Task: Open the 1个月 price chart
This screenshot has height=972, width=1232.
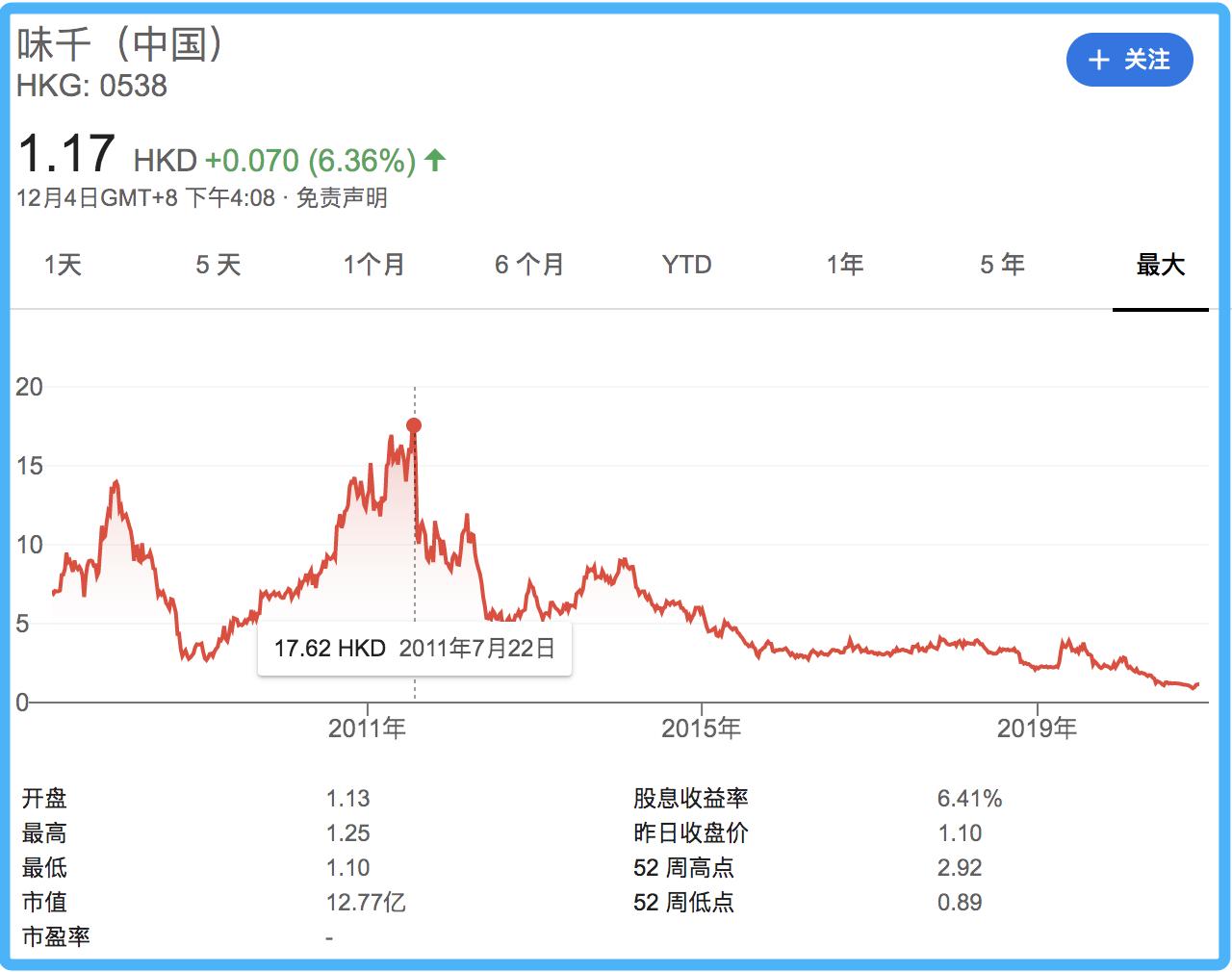Action: (373, 265)
